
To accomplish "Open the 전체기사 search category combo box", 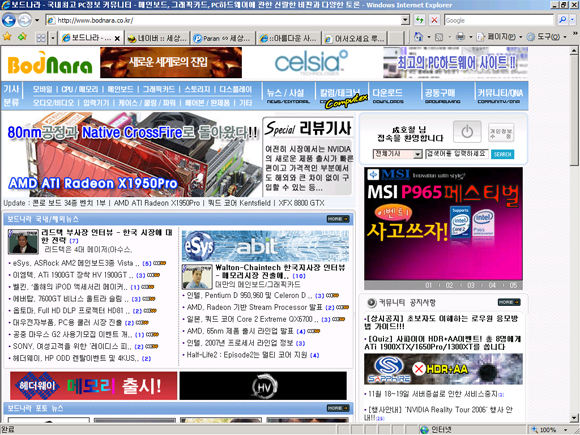I will click(x=397, y=154).
